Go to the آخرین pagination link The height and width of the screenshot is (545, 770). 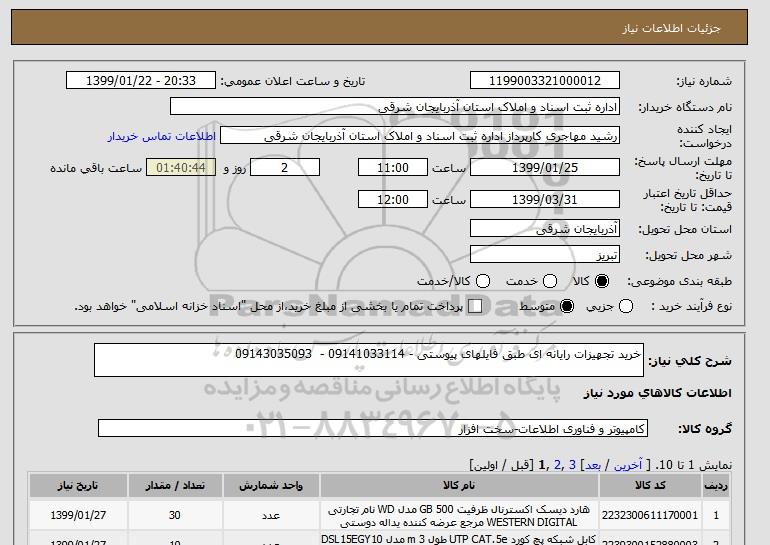[628, 464]
